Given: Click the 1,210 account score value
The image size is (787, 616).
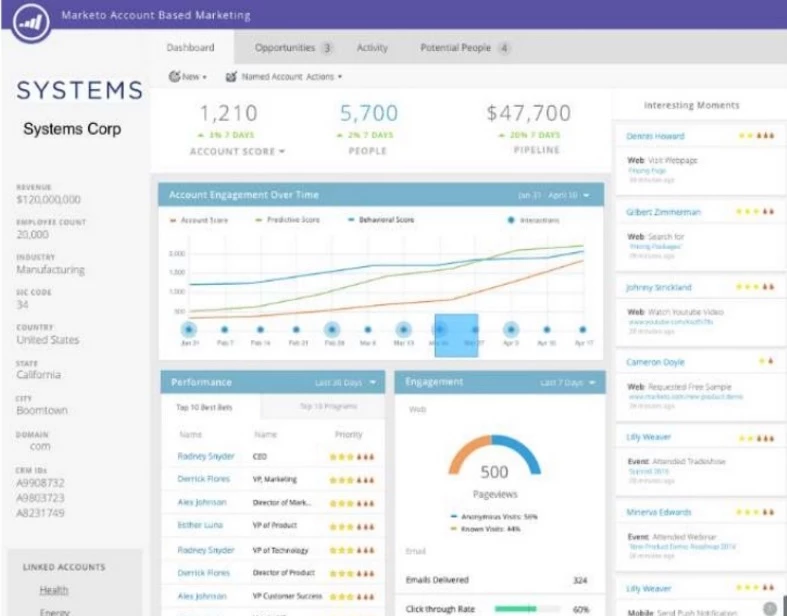Looking at the screenshot, I should click(x=228, y=113).
